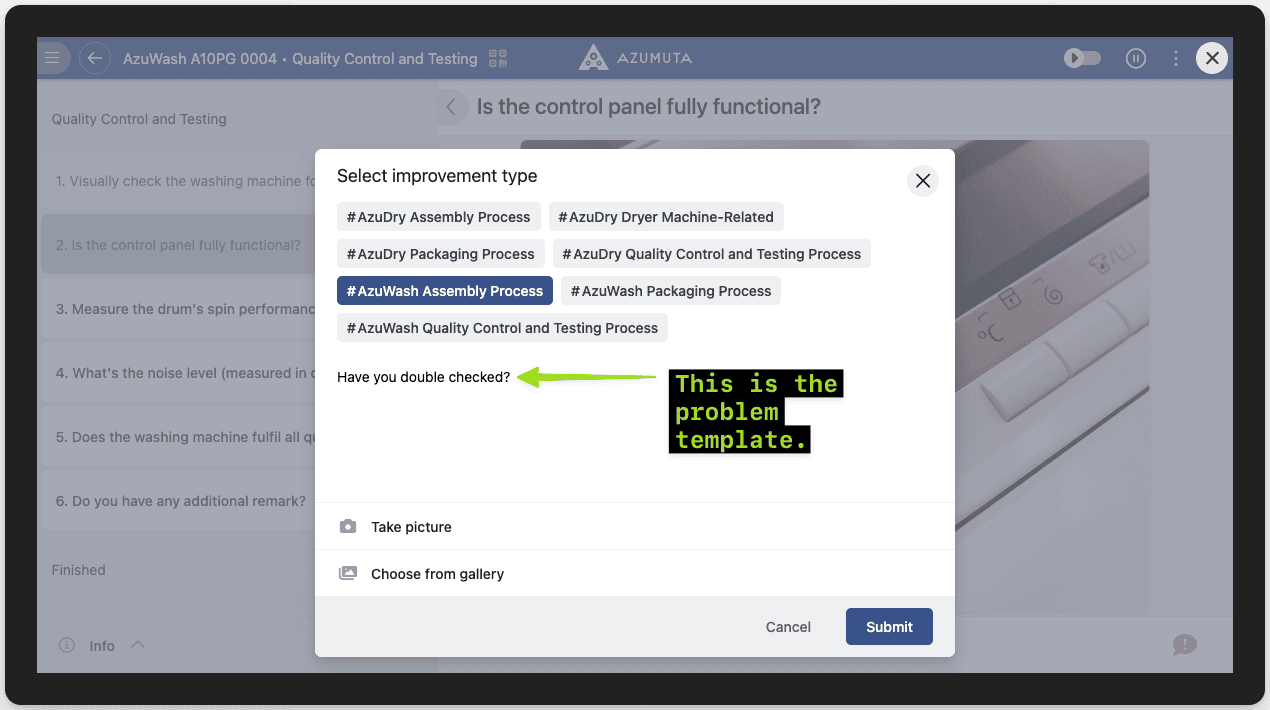Click the camera icon for Take picture
This screenshot has width=1270, height=710.
[348, 527]
